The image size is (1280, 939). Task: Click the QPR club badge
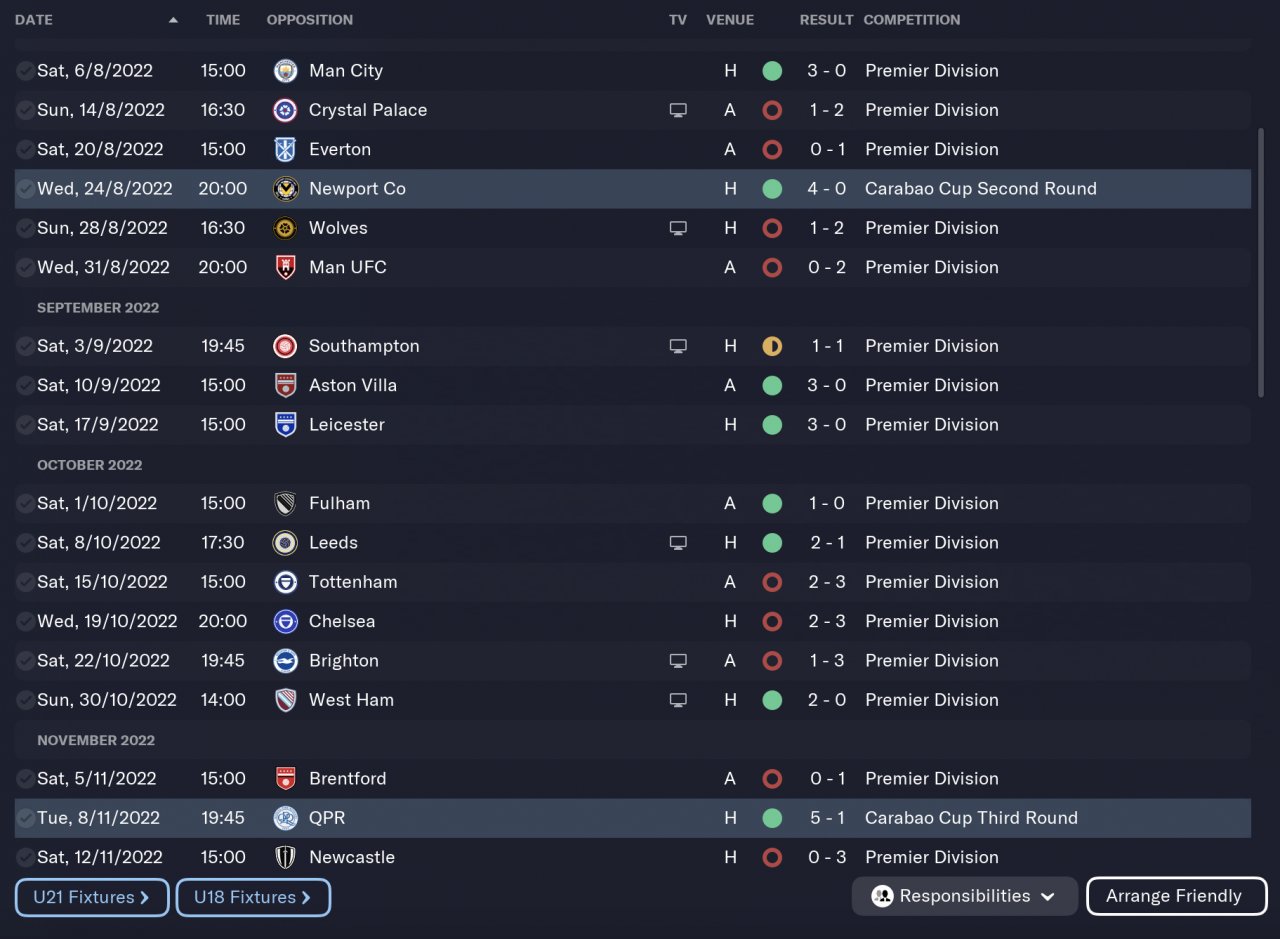[x=285, y=818]
